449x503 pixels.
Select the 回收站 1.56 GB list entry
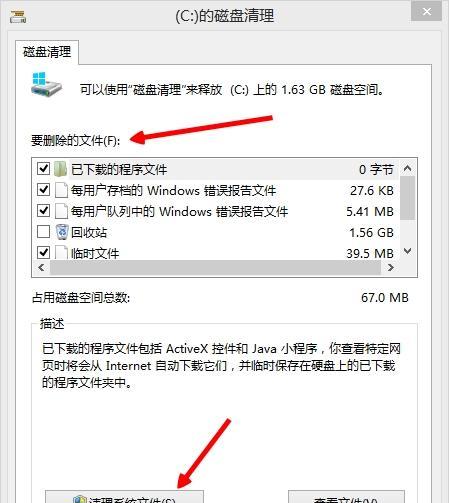(x=216, y=232)
